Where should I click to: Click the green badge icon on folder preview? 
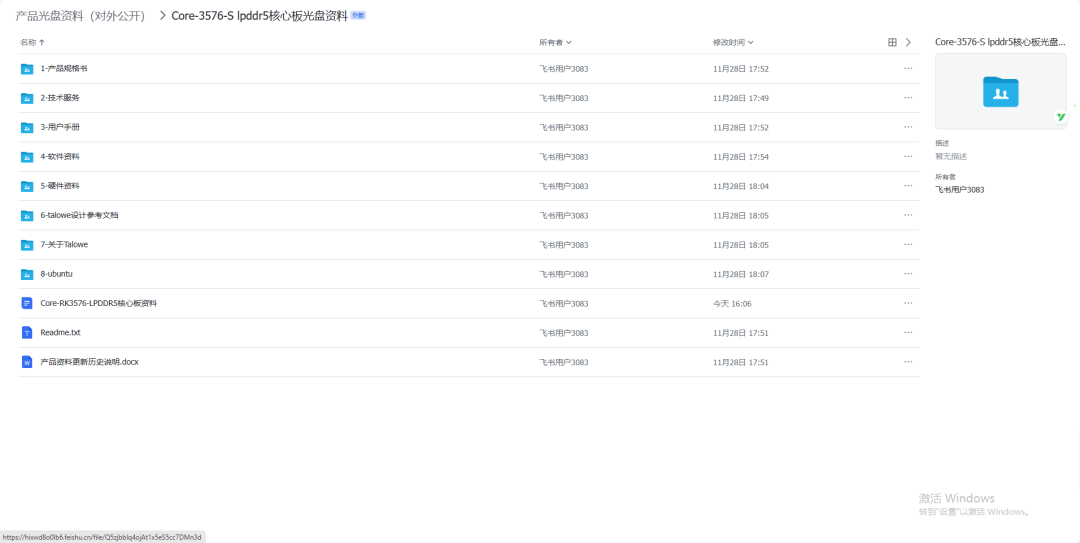(x=1061, y=117)
